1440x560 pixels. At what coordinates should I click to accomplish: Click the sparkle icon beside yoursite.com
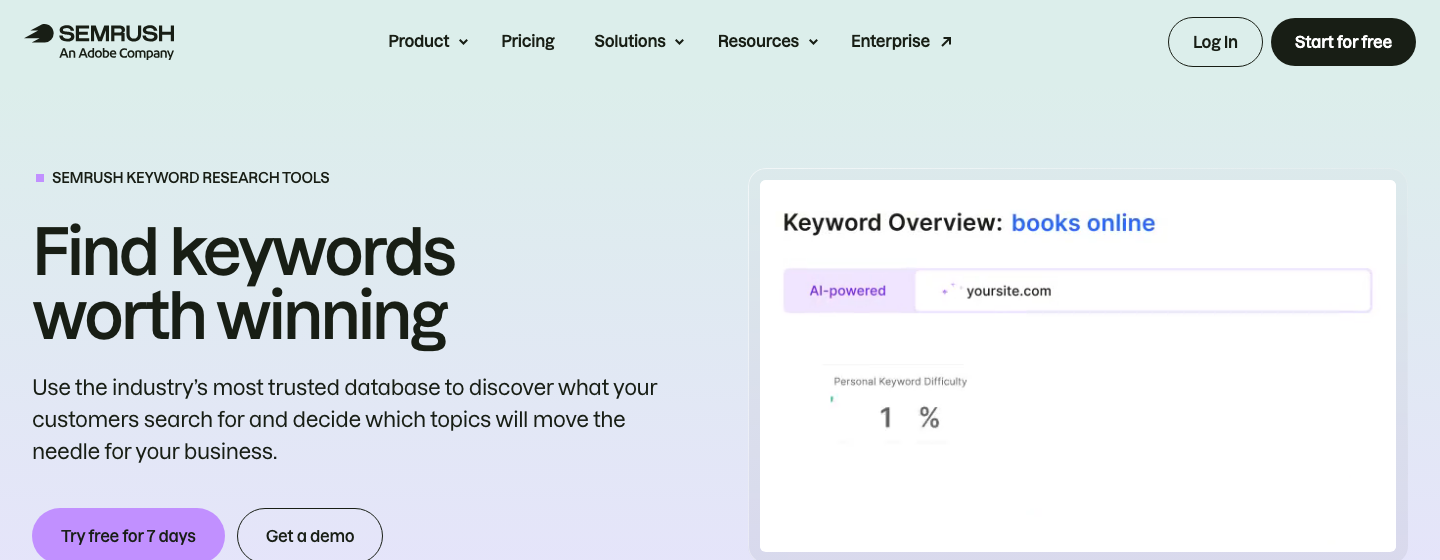pos(951,290)
